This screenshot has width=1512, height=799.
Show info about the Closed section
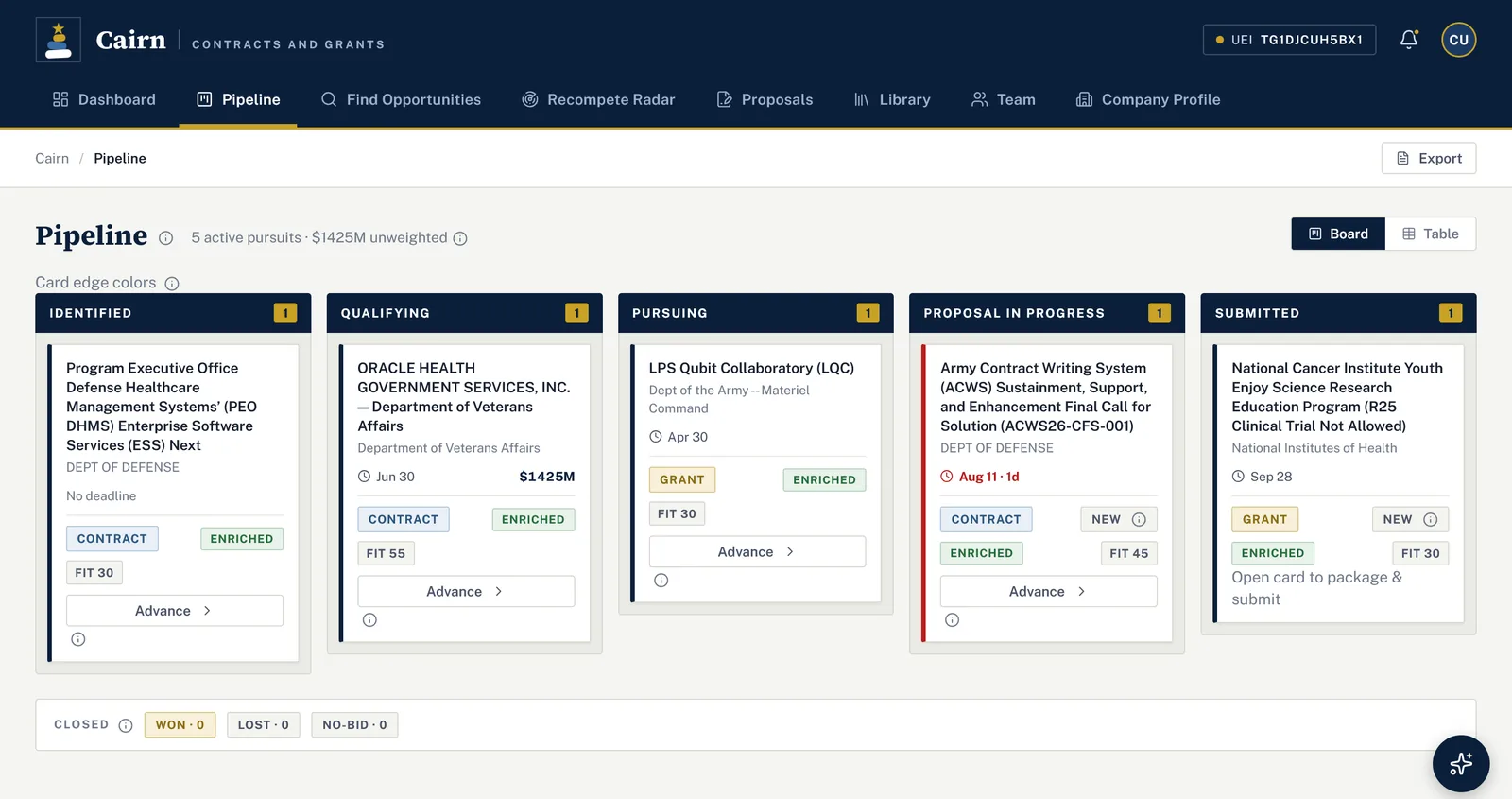[x=126, y=725]
